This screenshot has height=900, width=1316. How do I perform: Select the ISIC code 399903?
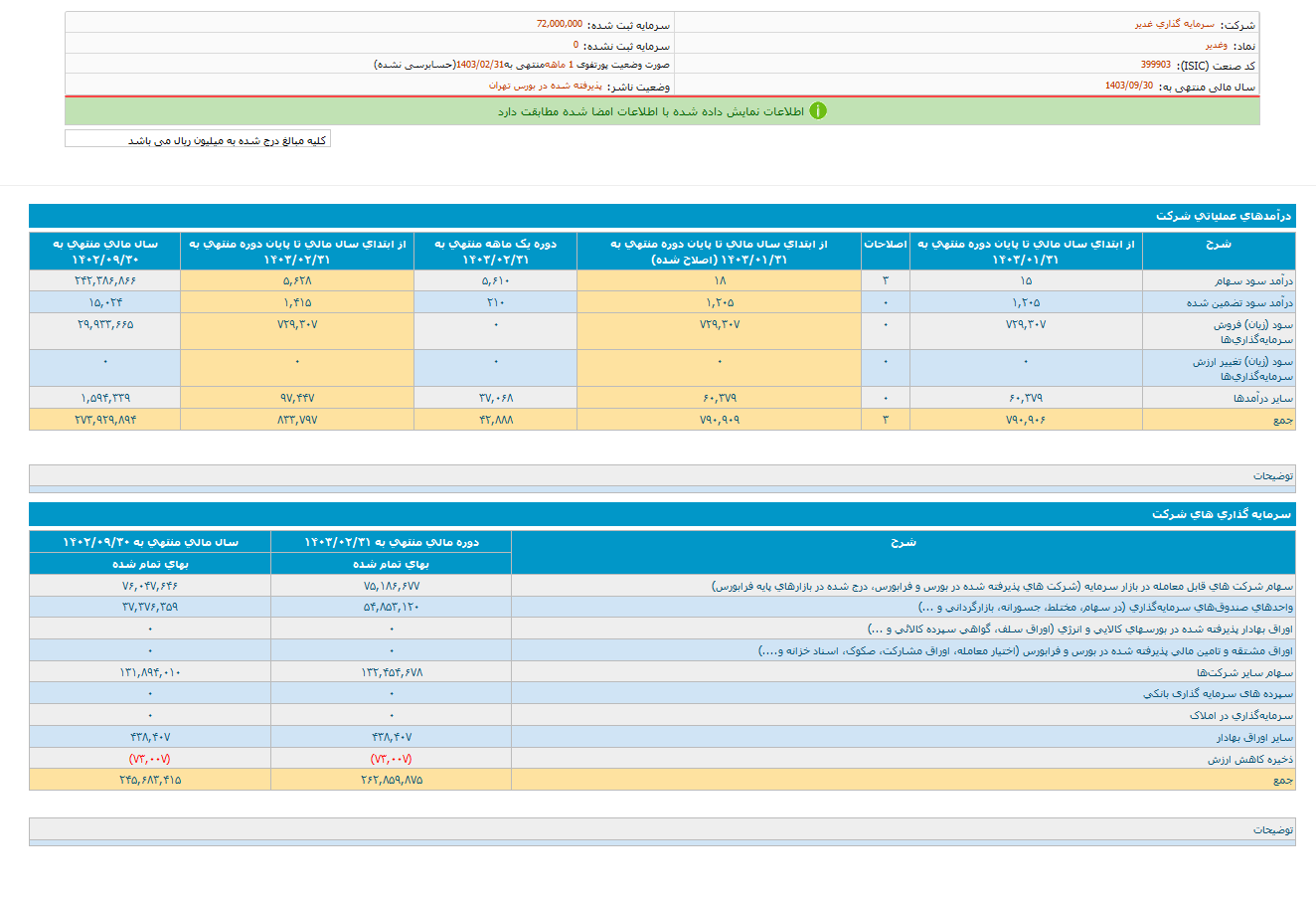[x=1155, y=66]
